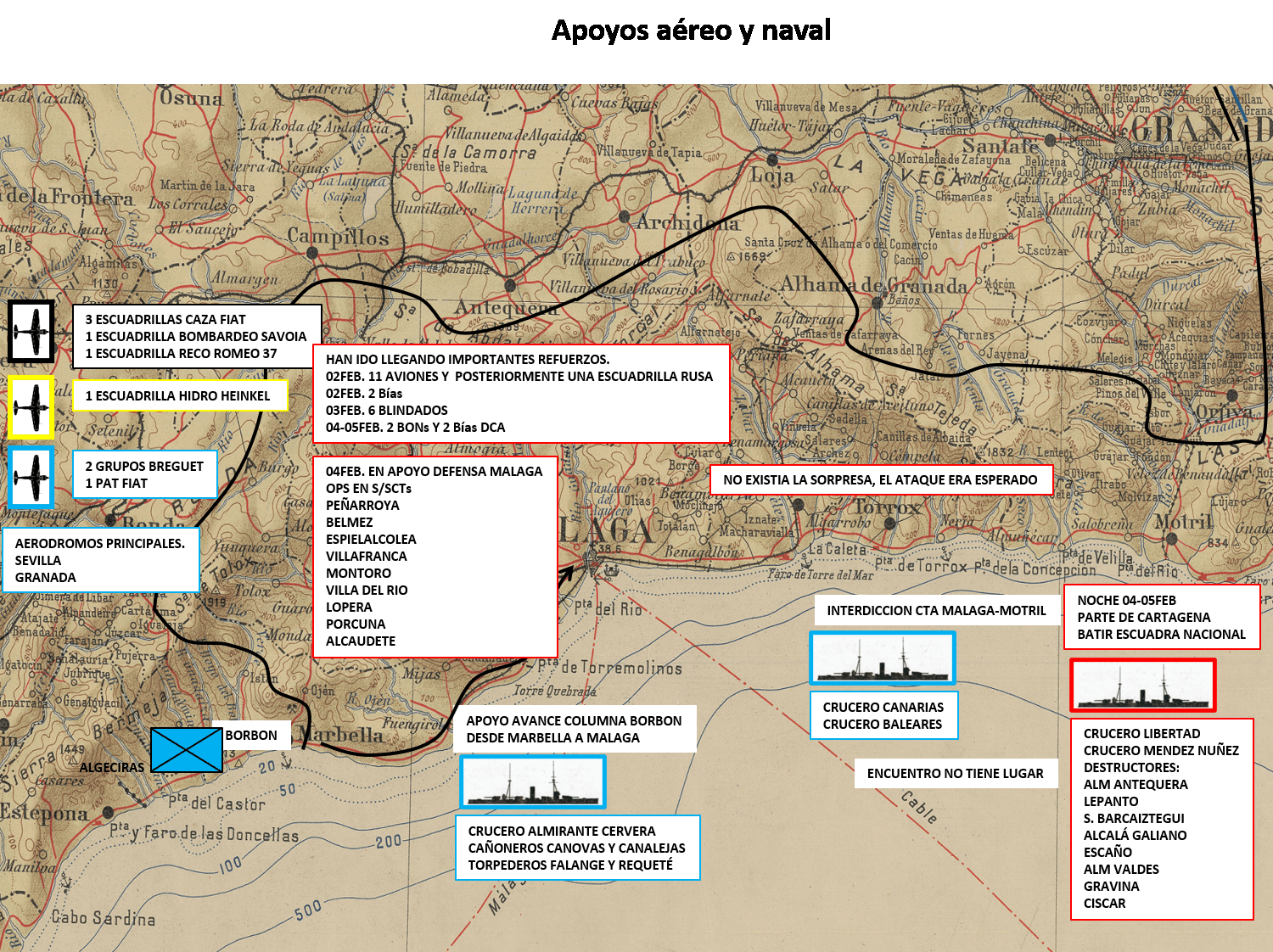
Task: Click the black-framed airplane icon
Action: pyautogui.click(x=31, y=332)
